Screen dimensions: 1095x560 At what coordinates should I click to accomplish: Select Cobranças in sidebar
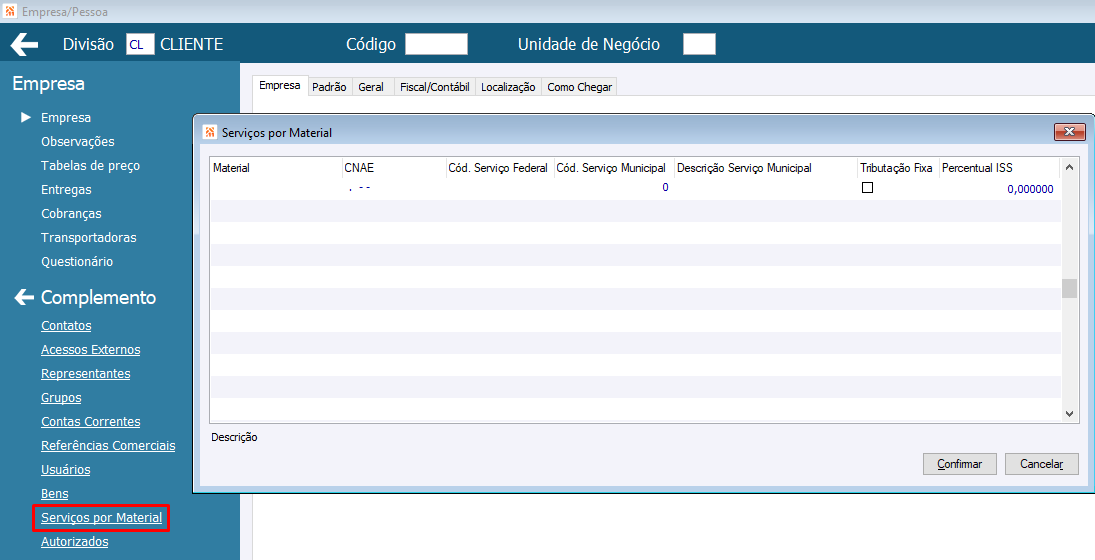click(x=71, y=214)
